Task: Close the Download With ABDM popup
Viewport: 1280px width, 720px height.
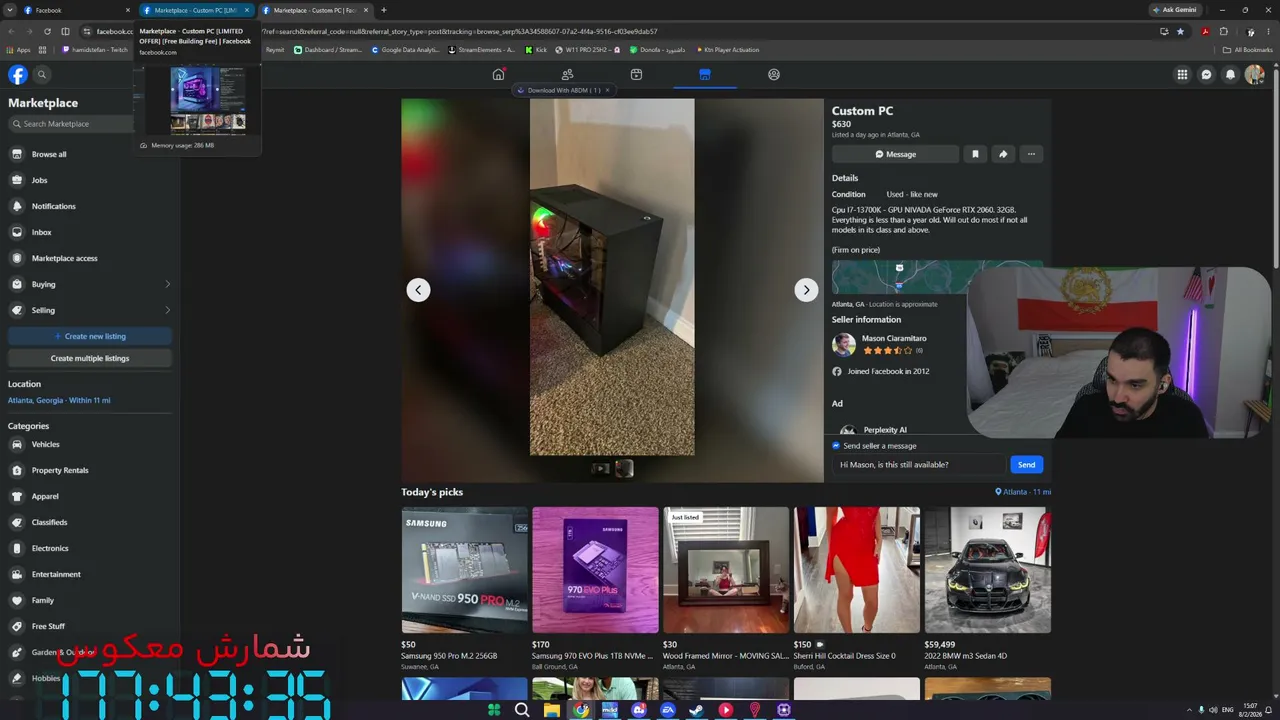Action: 607,90
